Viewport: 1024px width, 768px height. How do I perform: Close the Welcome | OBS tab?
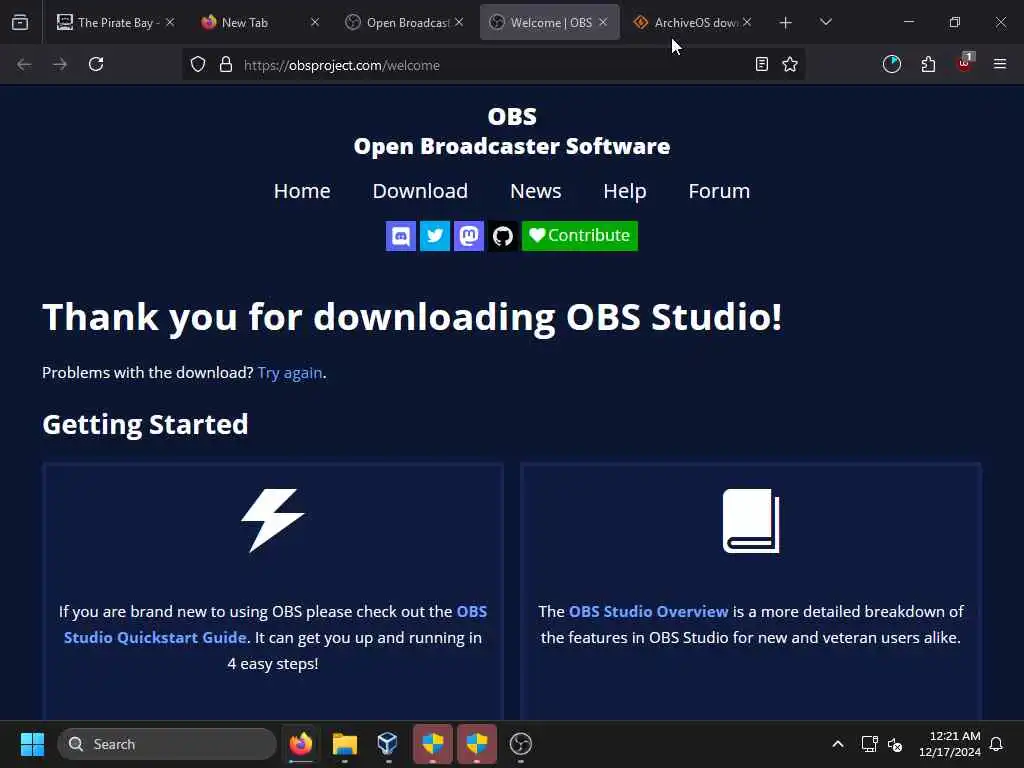click(603, 22)
